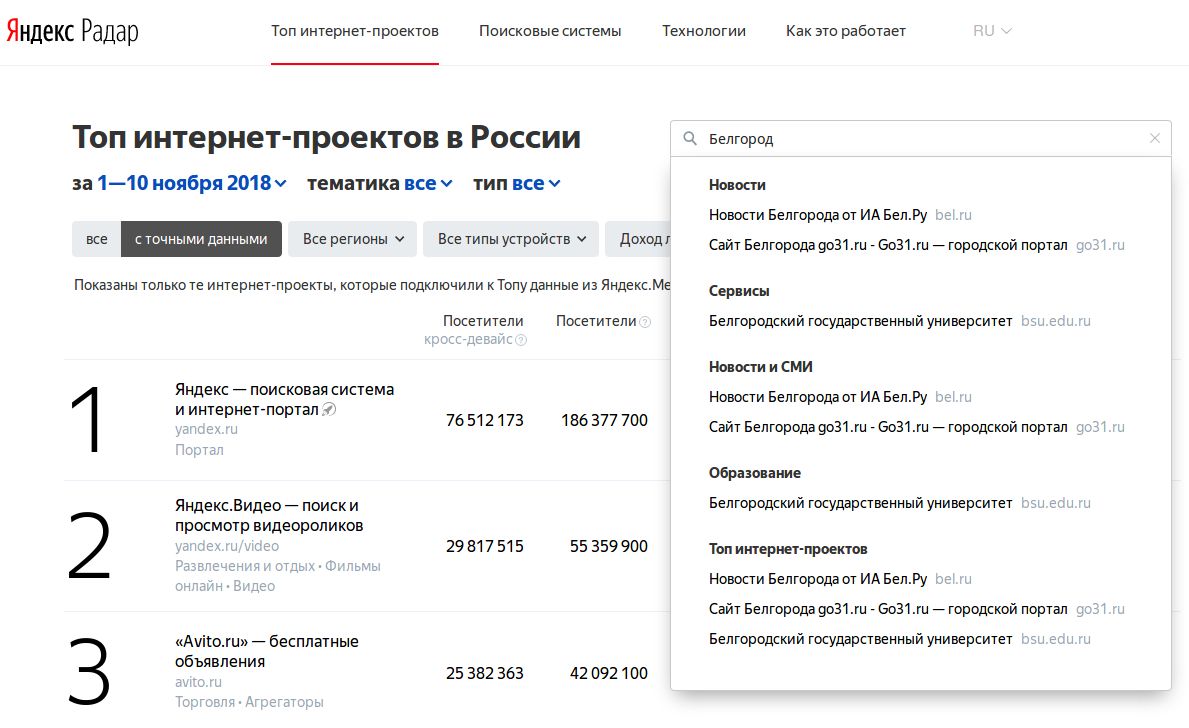Image resolution: width=1189 pixels, height=728 pixels.
Task: Select the с точными данными toggle
Action: [x=201, y=239]
